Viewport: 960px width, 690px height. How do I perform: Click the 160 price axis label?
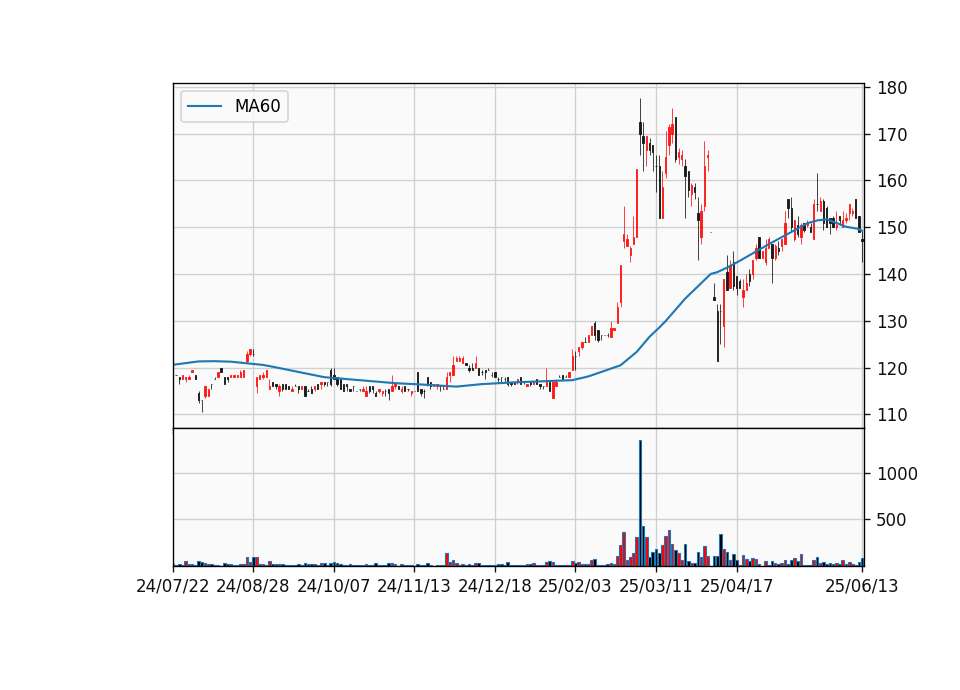click(892, 181)
